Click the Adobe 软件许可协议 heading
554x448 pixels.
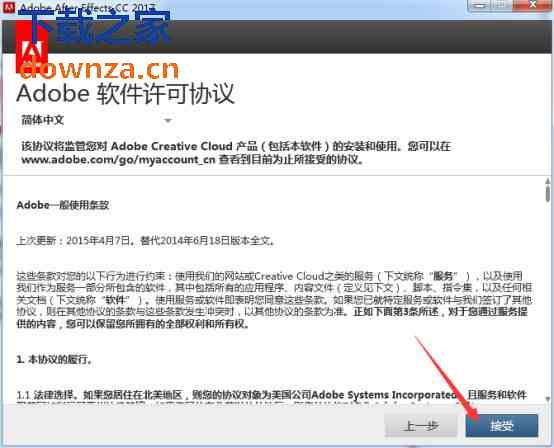coord(125,94)
